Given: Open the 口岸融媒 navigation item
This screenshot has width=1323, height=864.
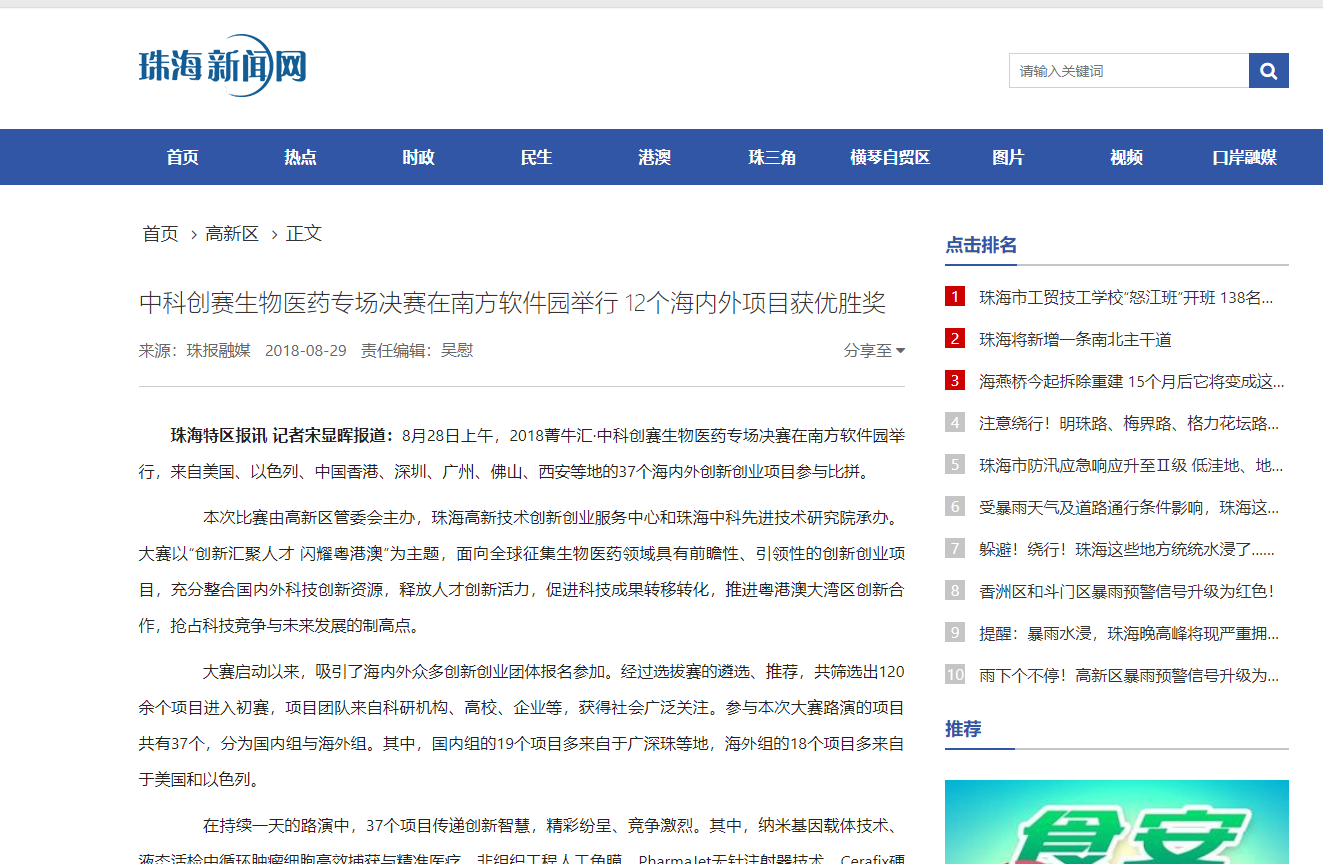Looking at the screenshot, I should (1244, 157).
